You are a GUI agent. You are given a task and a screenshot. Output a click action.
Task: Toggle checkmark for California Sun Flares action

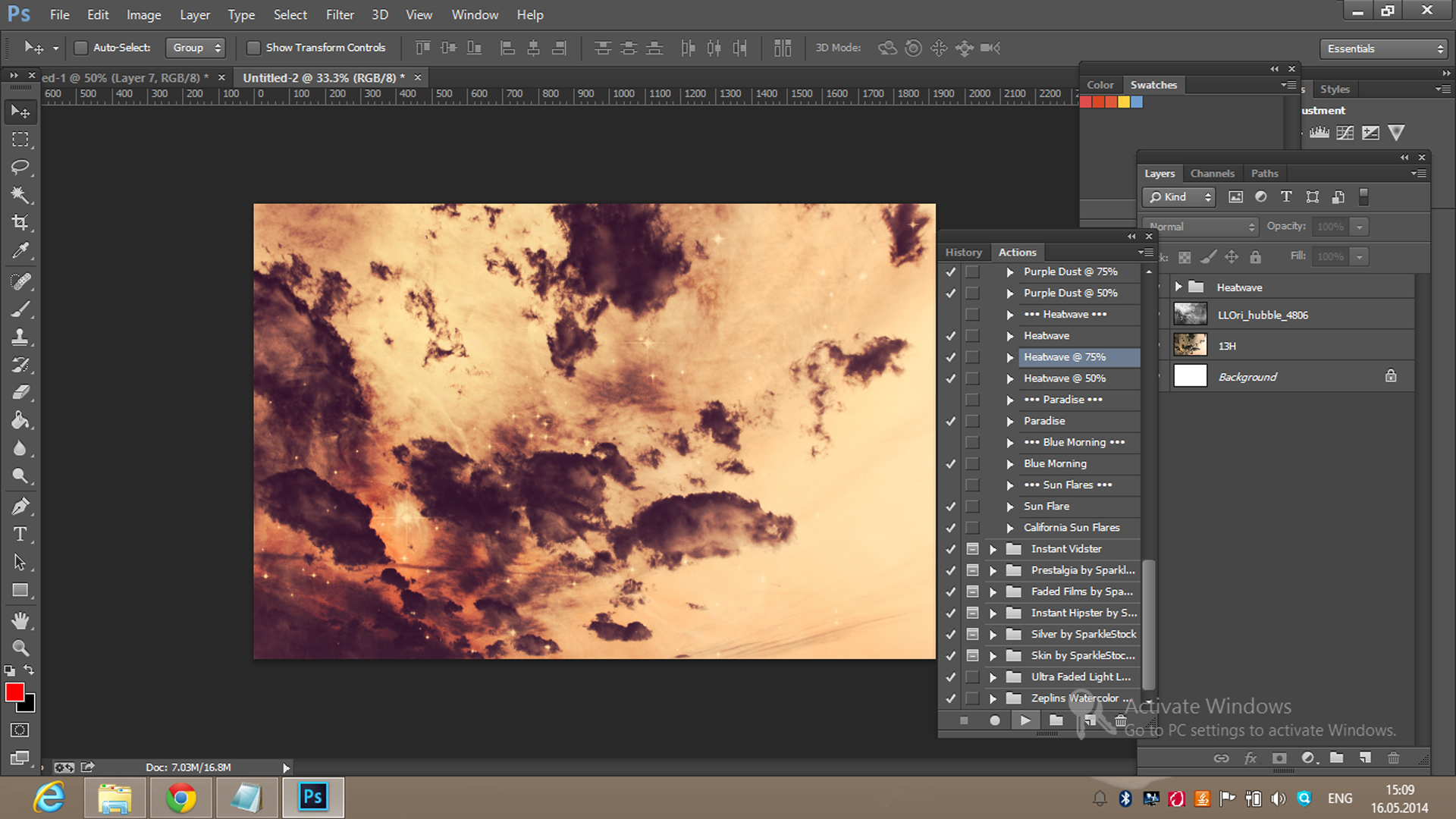pos(950,528)
